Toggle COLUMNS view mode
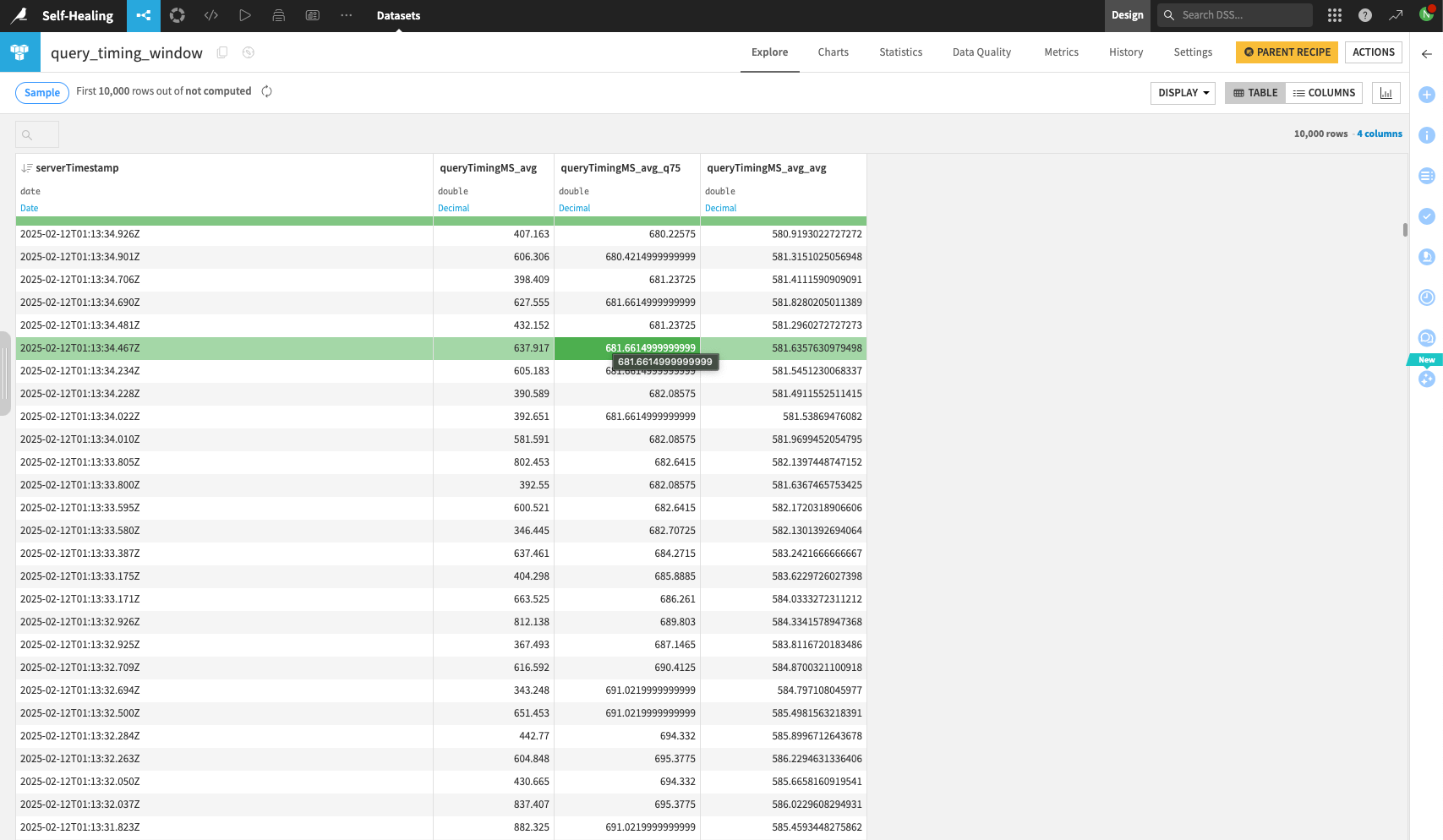The image size is (1443, 840). 1324,93
